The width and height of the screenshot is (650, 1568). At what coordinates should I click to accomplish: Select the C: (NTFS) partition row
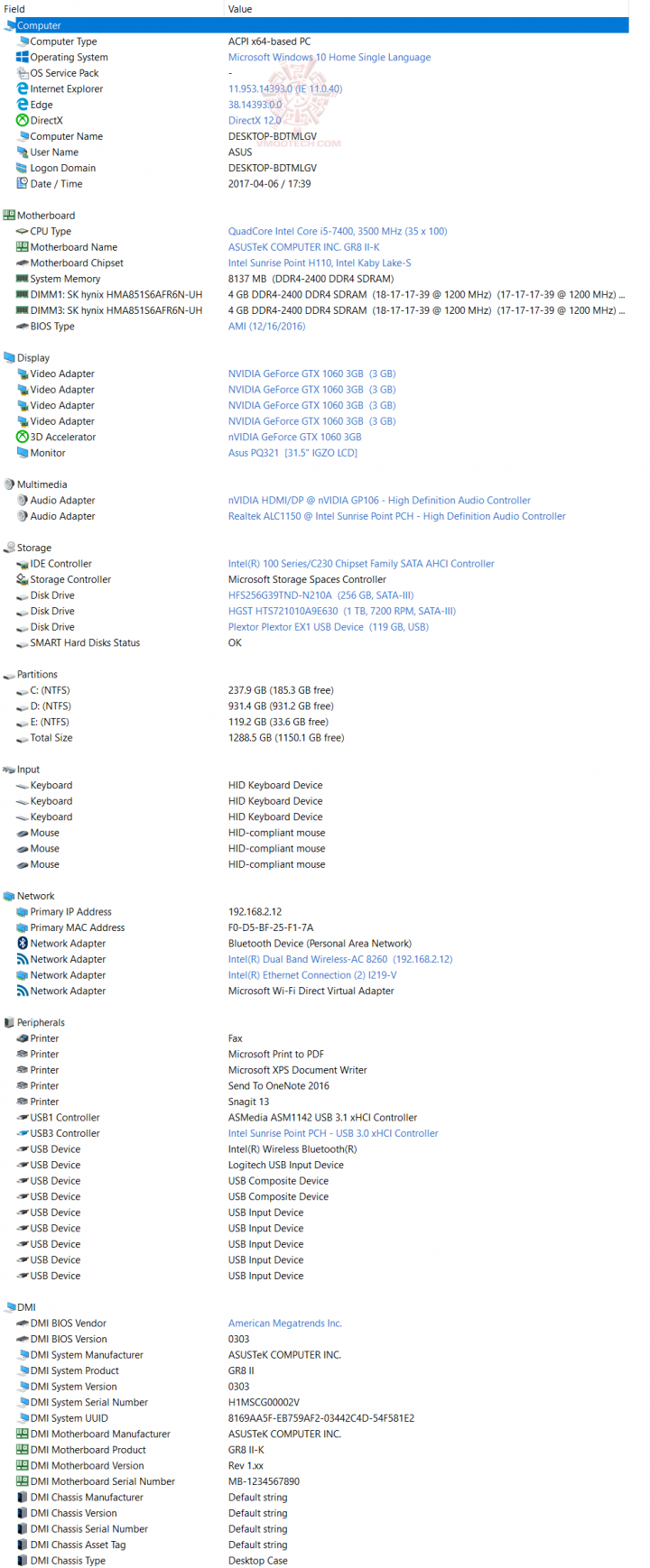314,690
